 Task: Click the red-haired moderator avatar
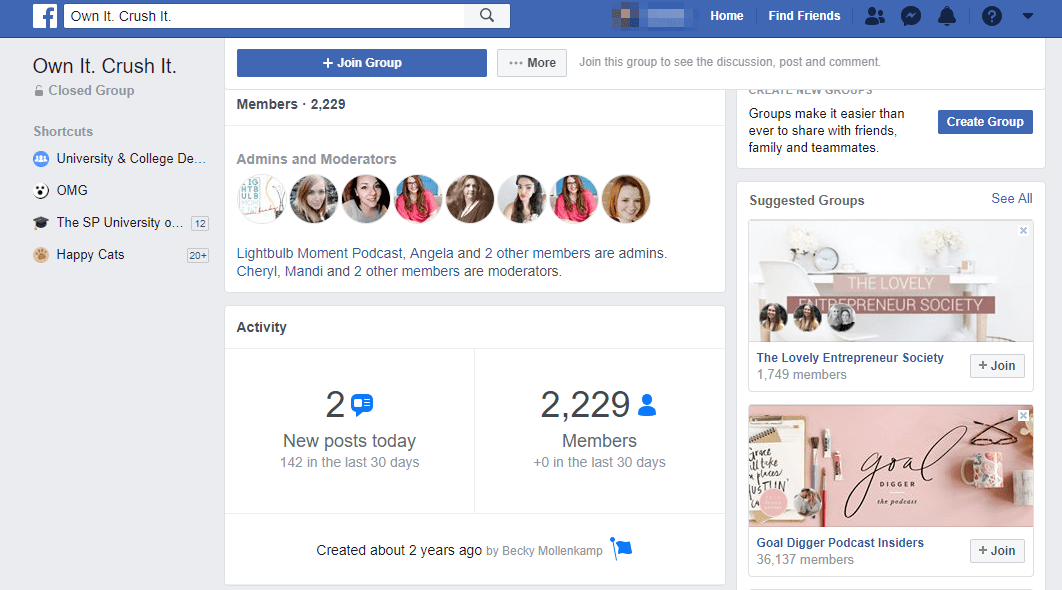[626, 199]
